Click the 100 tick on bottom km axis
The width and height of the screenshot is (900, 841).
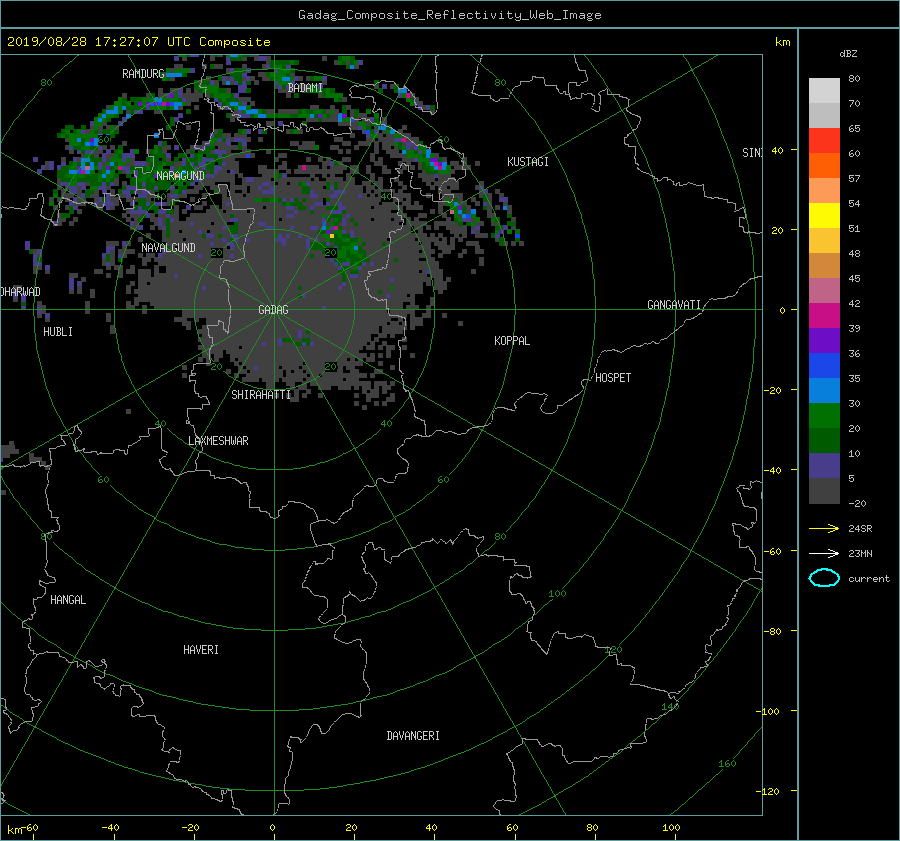tap(671, 828)
